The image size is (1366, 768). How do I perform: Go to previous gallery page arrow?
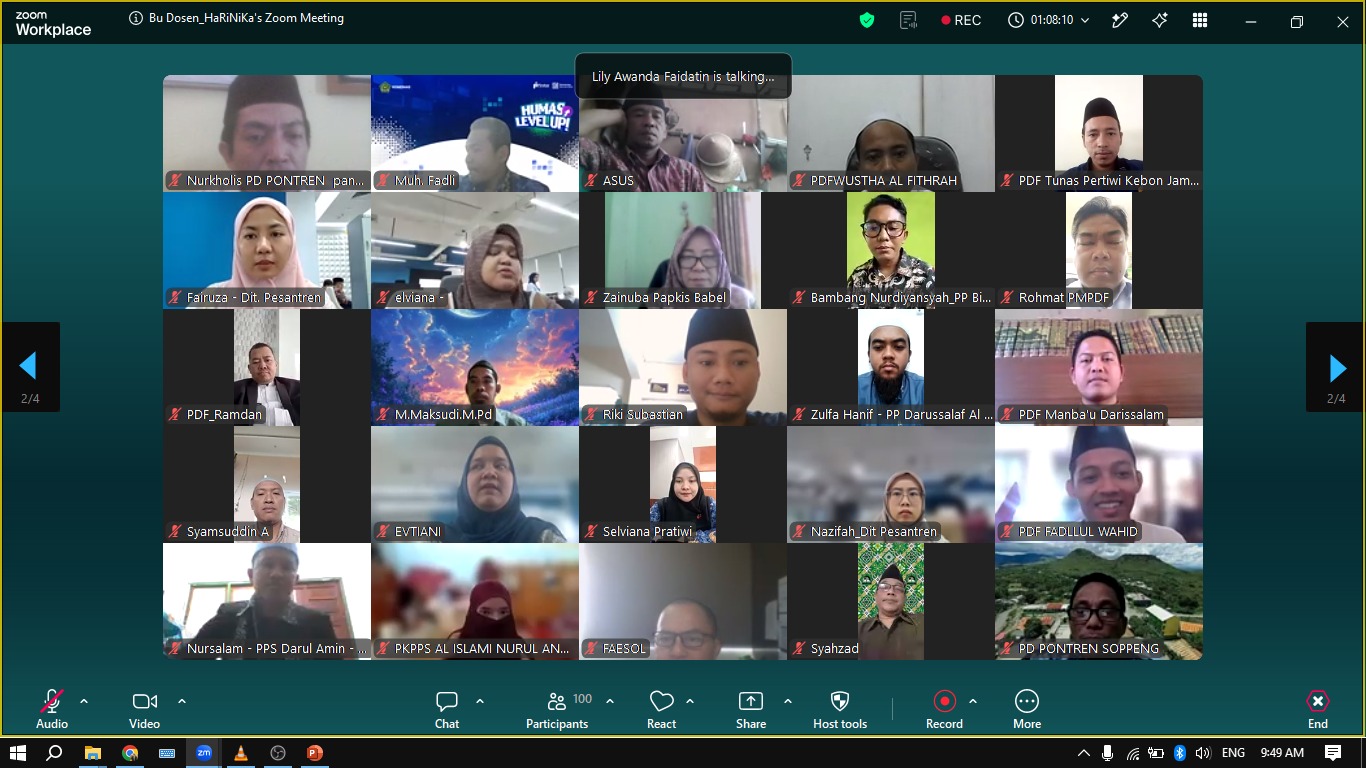[x=30, y=367]
